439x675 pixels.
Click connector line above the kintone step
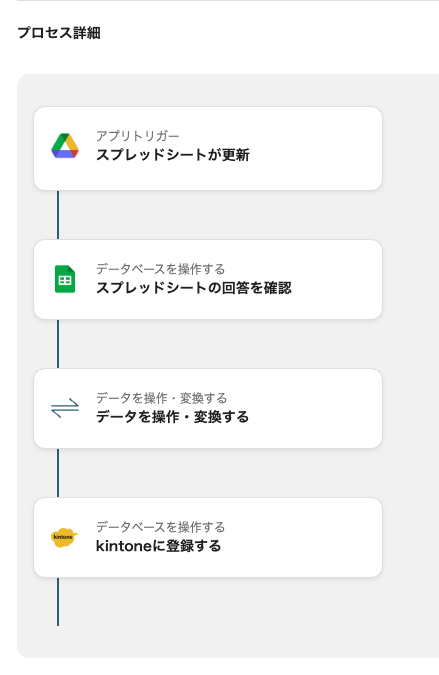pyautogui.click(x=58, y=473)
